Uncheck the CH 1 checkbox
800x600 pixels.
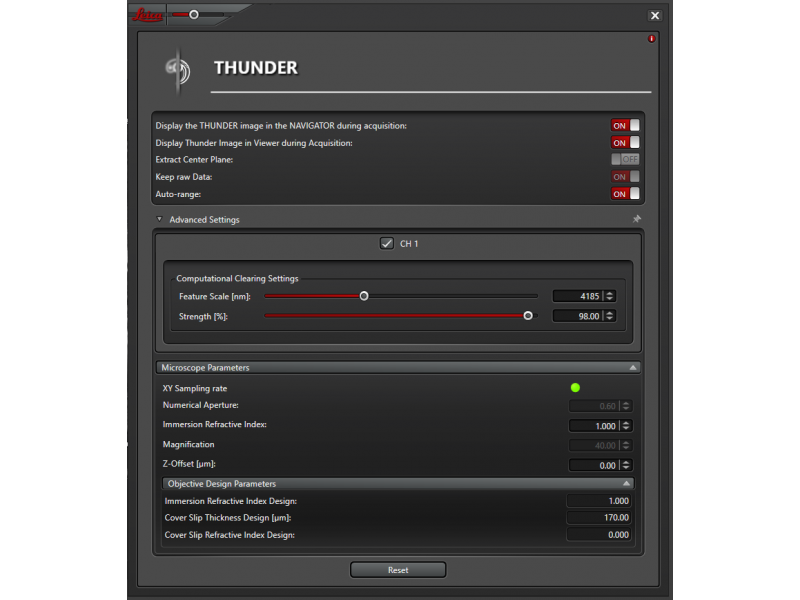(387, 243)
